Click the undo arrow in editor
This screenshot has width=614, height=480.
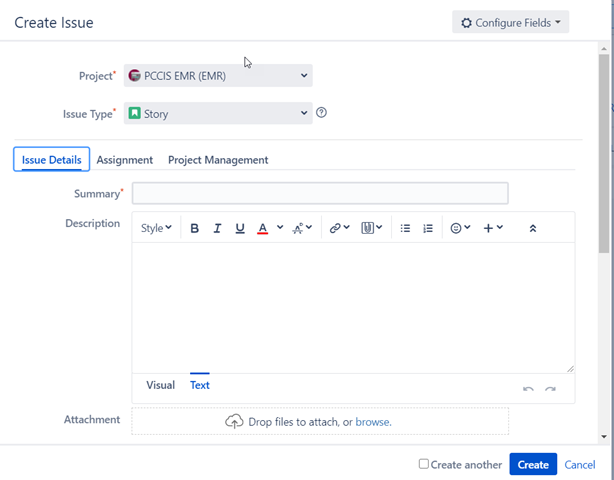(x=528, y=389)
